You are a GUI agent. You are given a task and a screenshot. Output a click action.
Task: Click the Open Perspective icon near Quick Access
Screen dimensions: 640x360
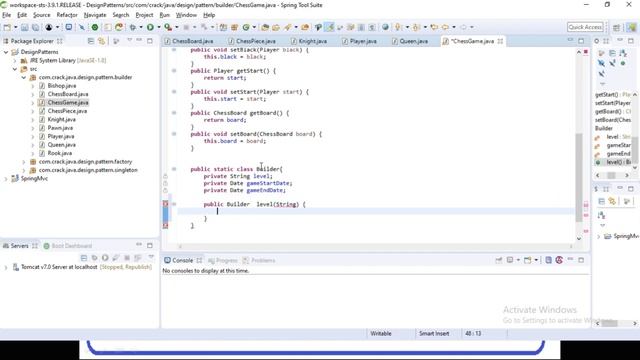click(x=616, y=27)
